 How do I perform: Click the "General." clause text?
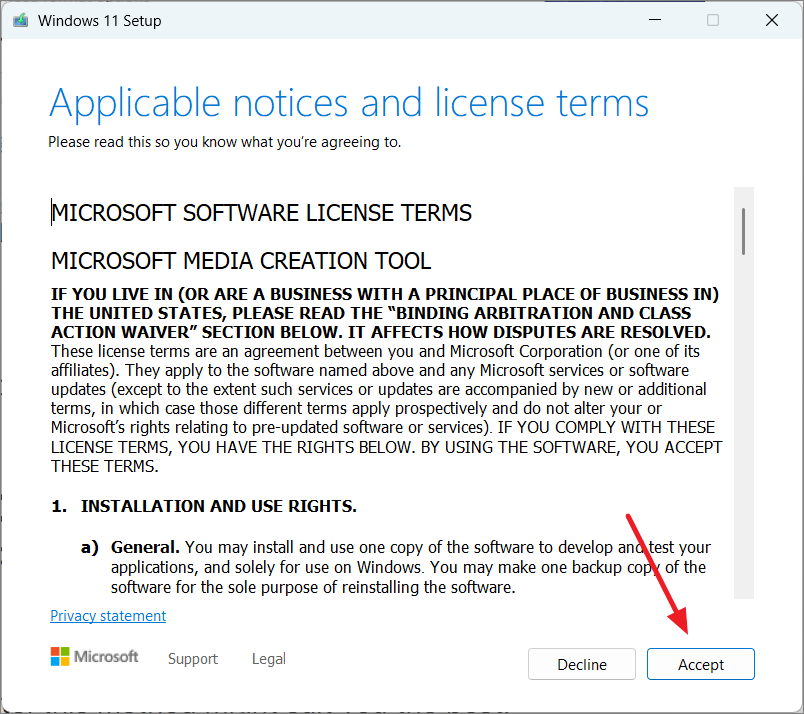pos(145,547)
